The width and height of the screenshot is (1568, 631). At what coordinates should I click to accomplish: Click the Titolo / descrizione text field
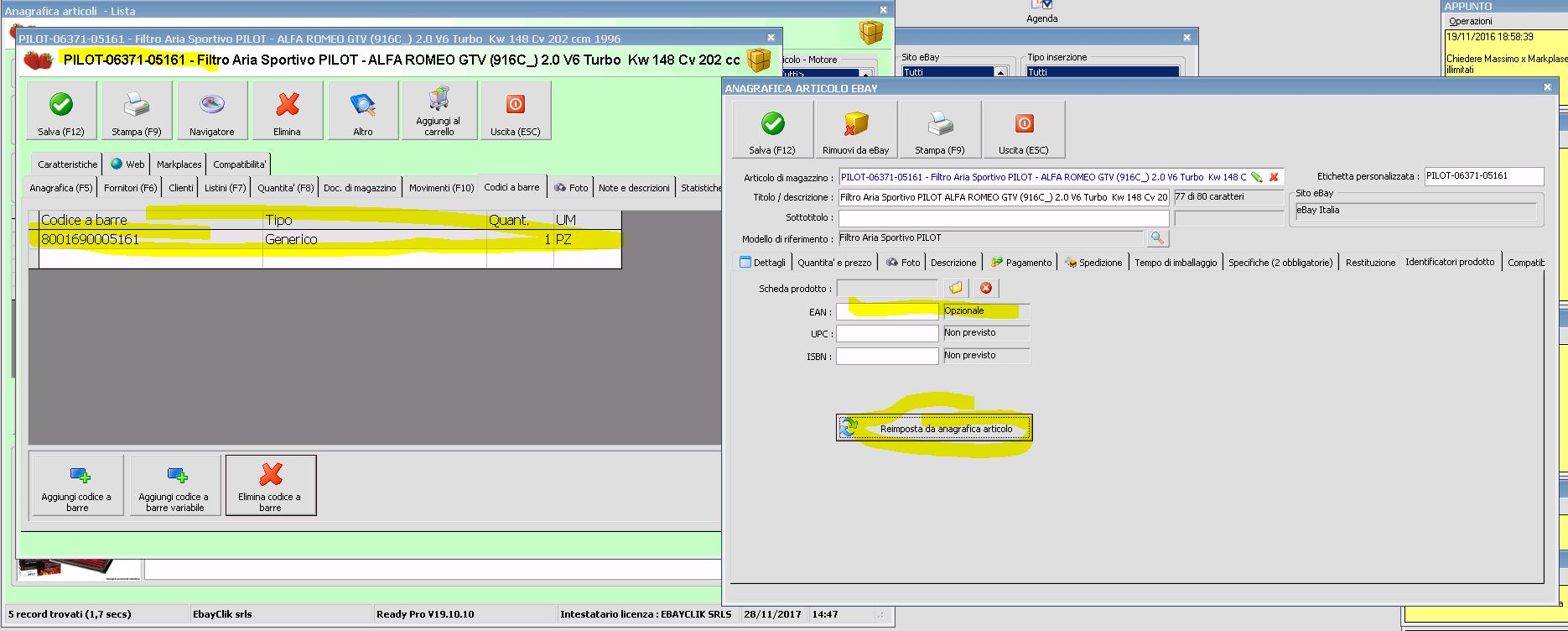[x=1004, y=197]
